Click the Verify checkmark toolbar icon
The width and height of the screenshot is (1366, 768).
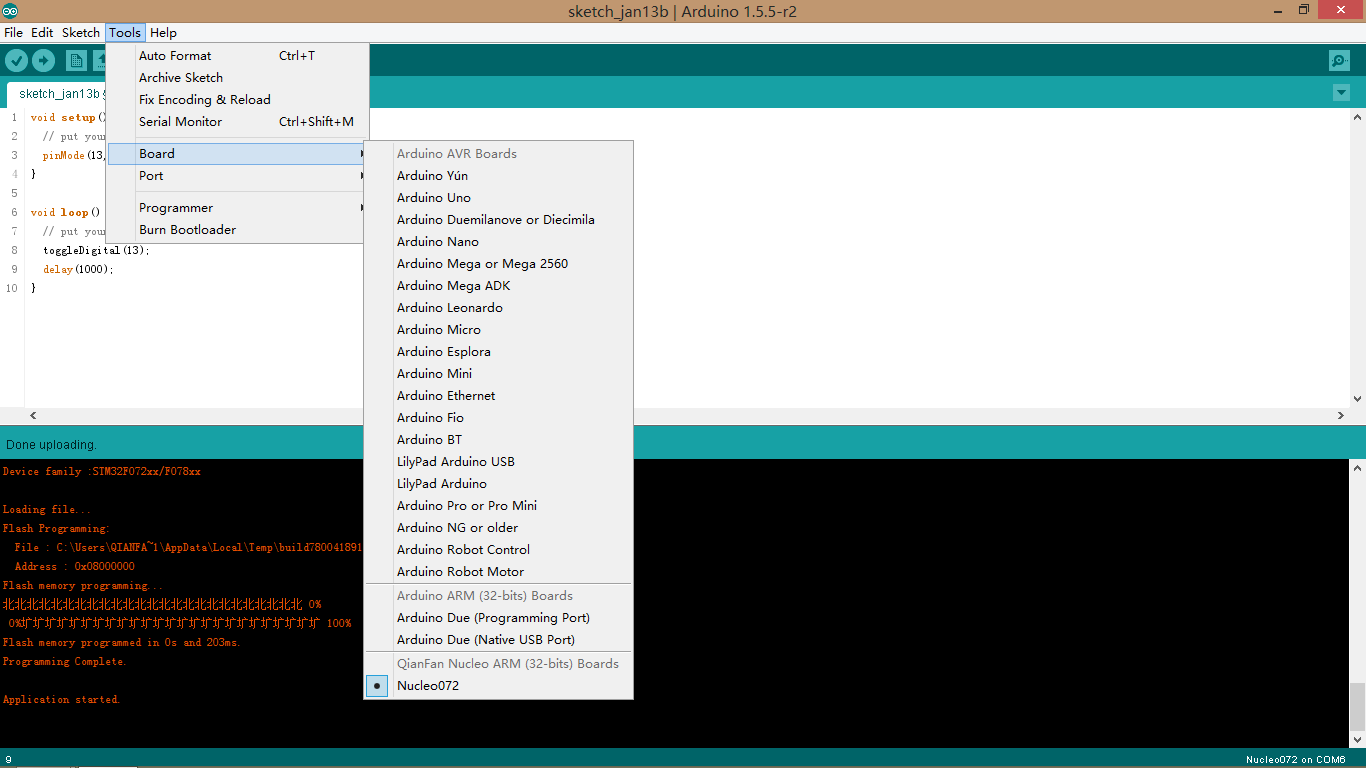pos(16,61)
